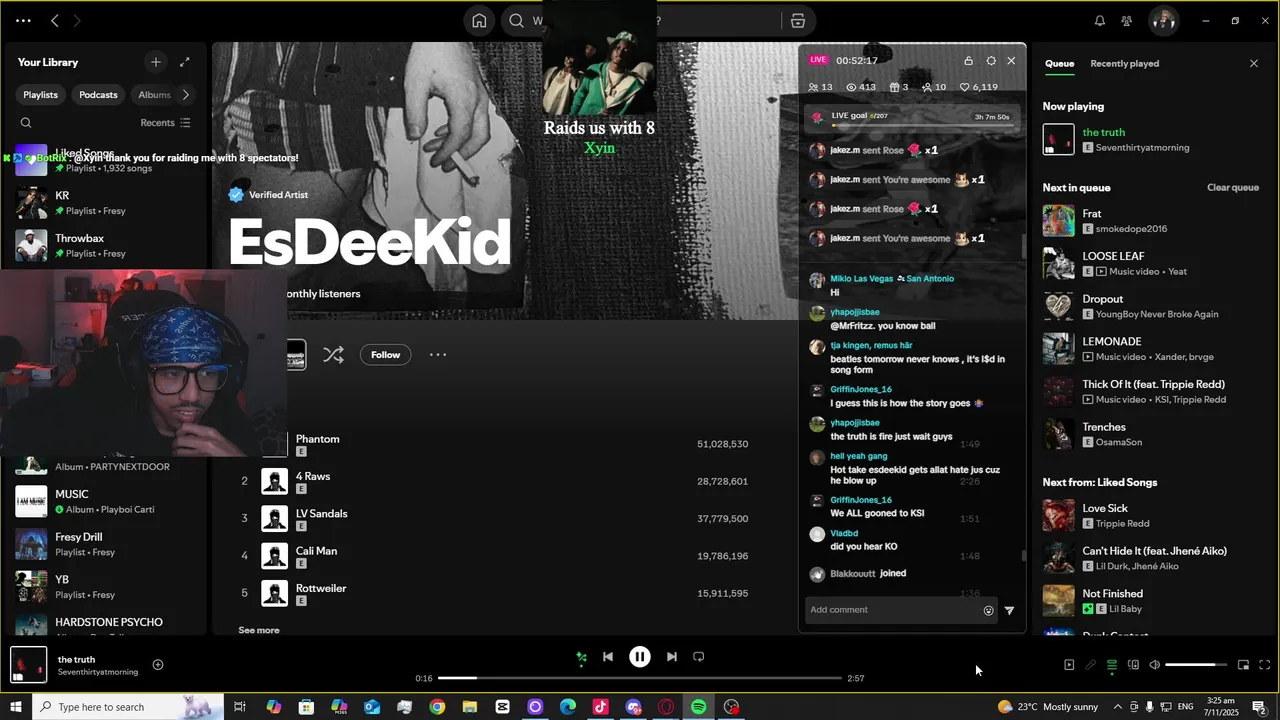Image resolution: width=1280 pixels, height=720 pixels.
Task: Toggle smart shuffle in player bar
Action: pyautogui.click(x=581, y=657)
